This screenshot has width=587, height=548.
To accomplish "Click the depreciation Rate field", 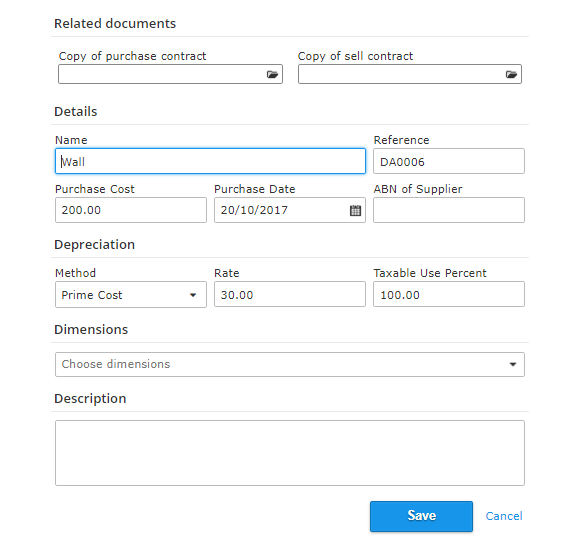I will pos(290,295).
